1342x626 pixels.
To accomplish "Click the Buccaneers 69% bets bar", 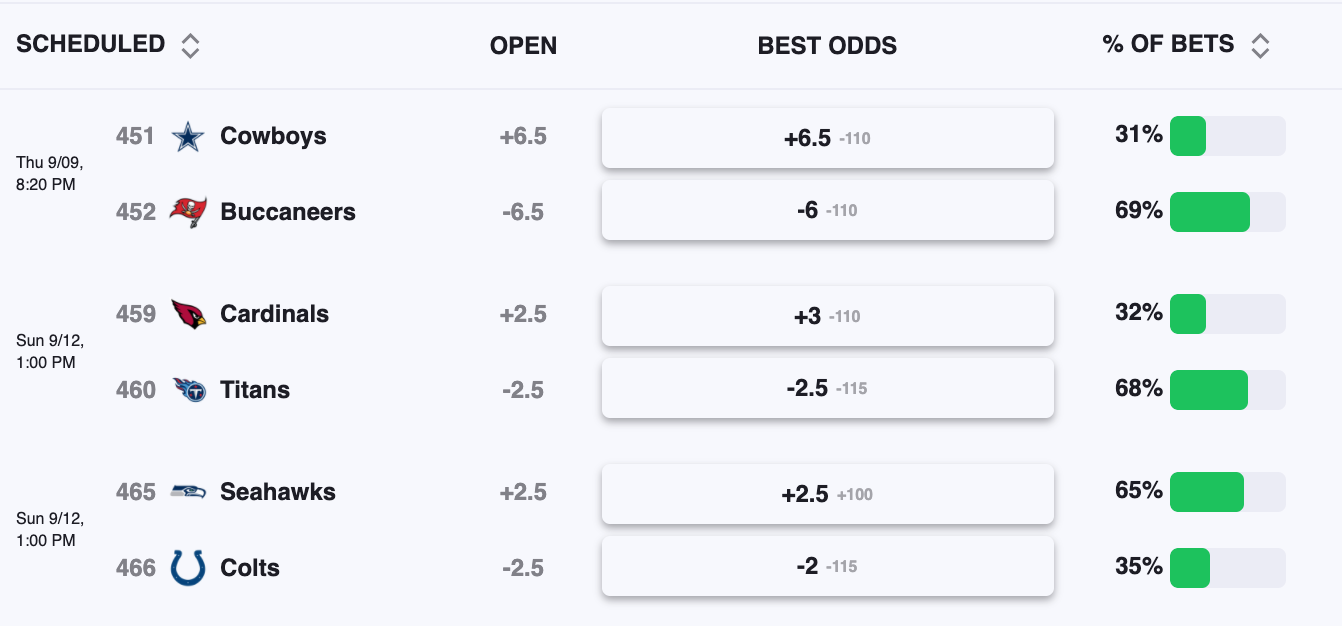I will coord(1228,212).
